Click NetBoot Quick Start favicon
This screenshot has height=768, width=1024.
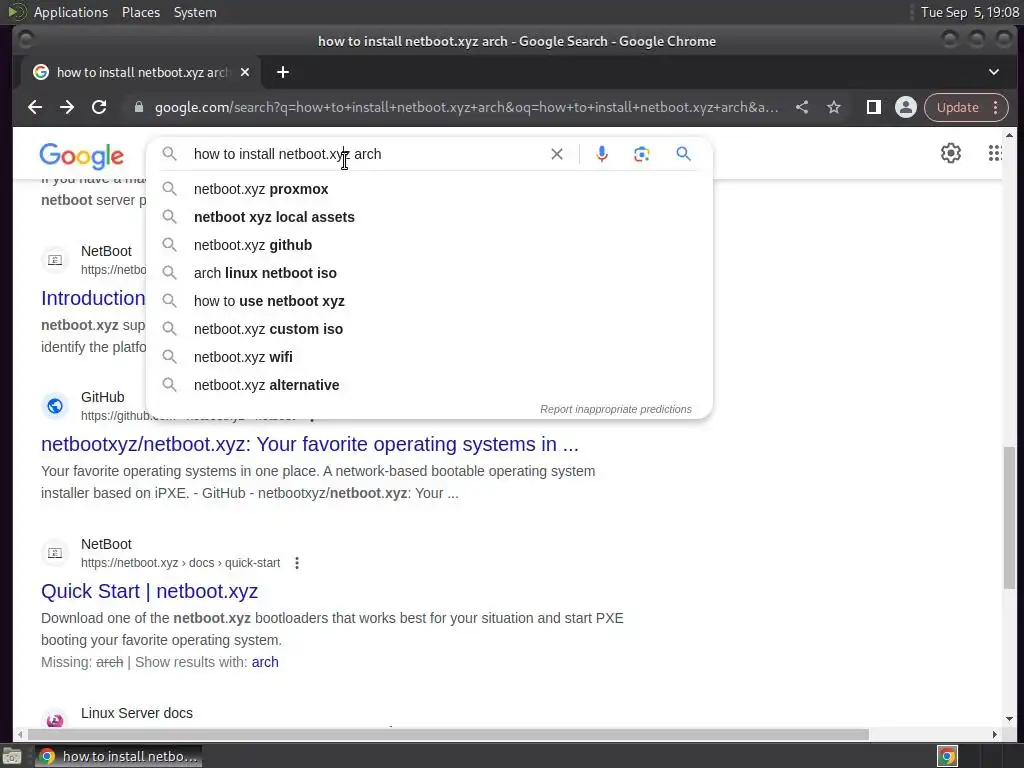[x=55, y=553]
